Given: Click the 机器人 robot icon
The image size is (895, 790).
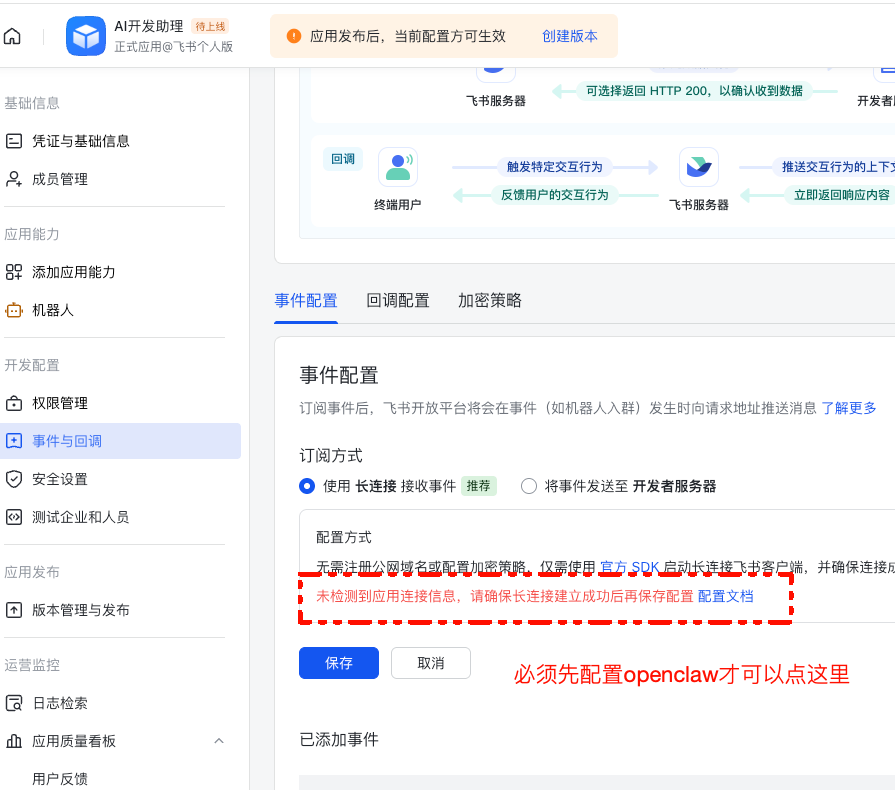Looking at the screenshot, I should coord(14,310).
